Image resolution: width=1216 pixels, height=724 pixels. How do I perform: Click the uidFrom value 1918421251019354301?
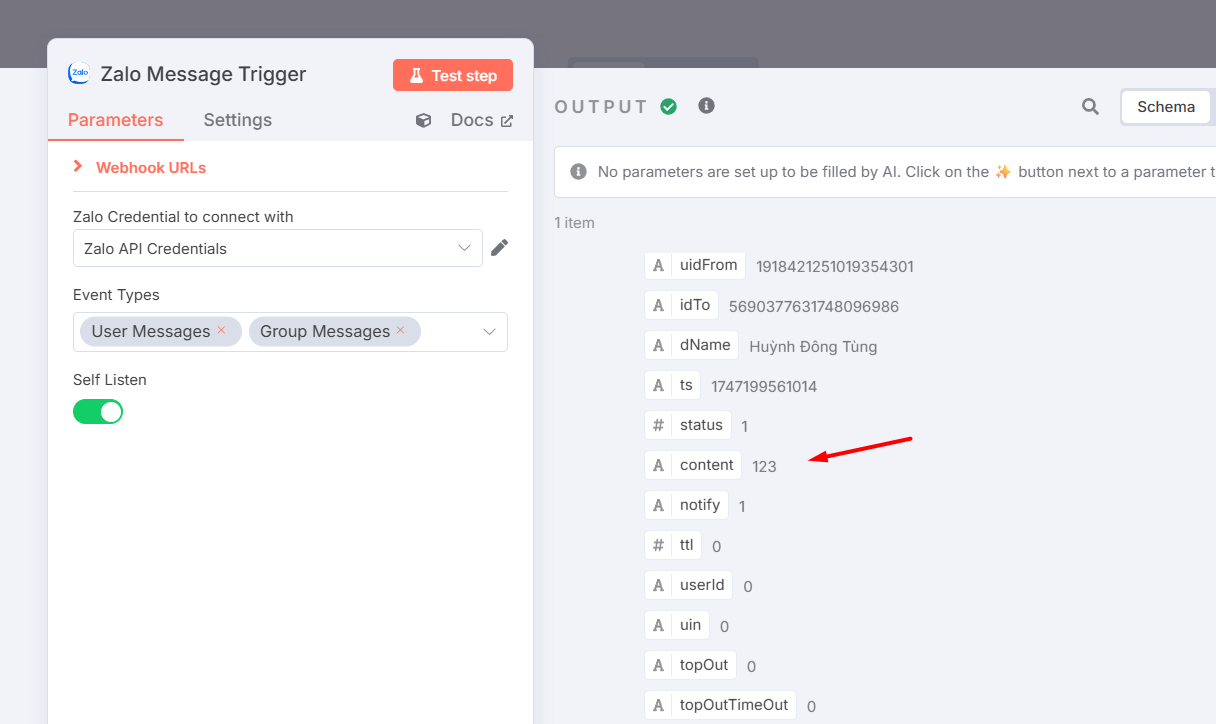[x=835, y=266]
